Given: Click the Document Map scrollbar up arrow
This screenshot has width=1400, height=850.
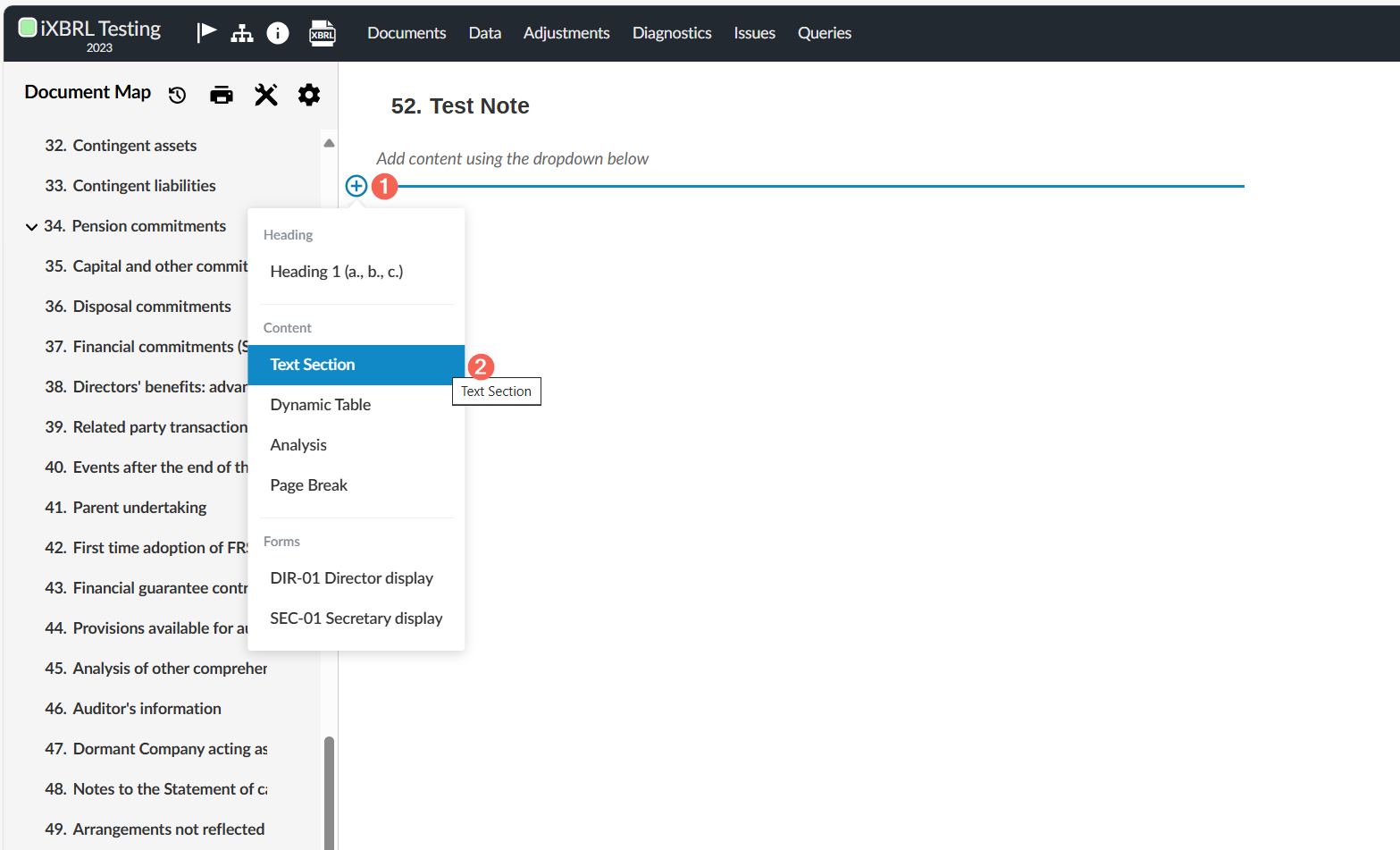Looking at the screenshot, I should pyautogui.click(x=329, y=143).
